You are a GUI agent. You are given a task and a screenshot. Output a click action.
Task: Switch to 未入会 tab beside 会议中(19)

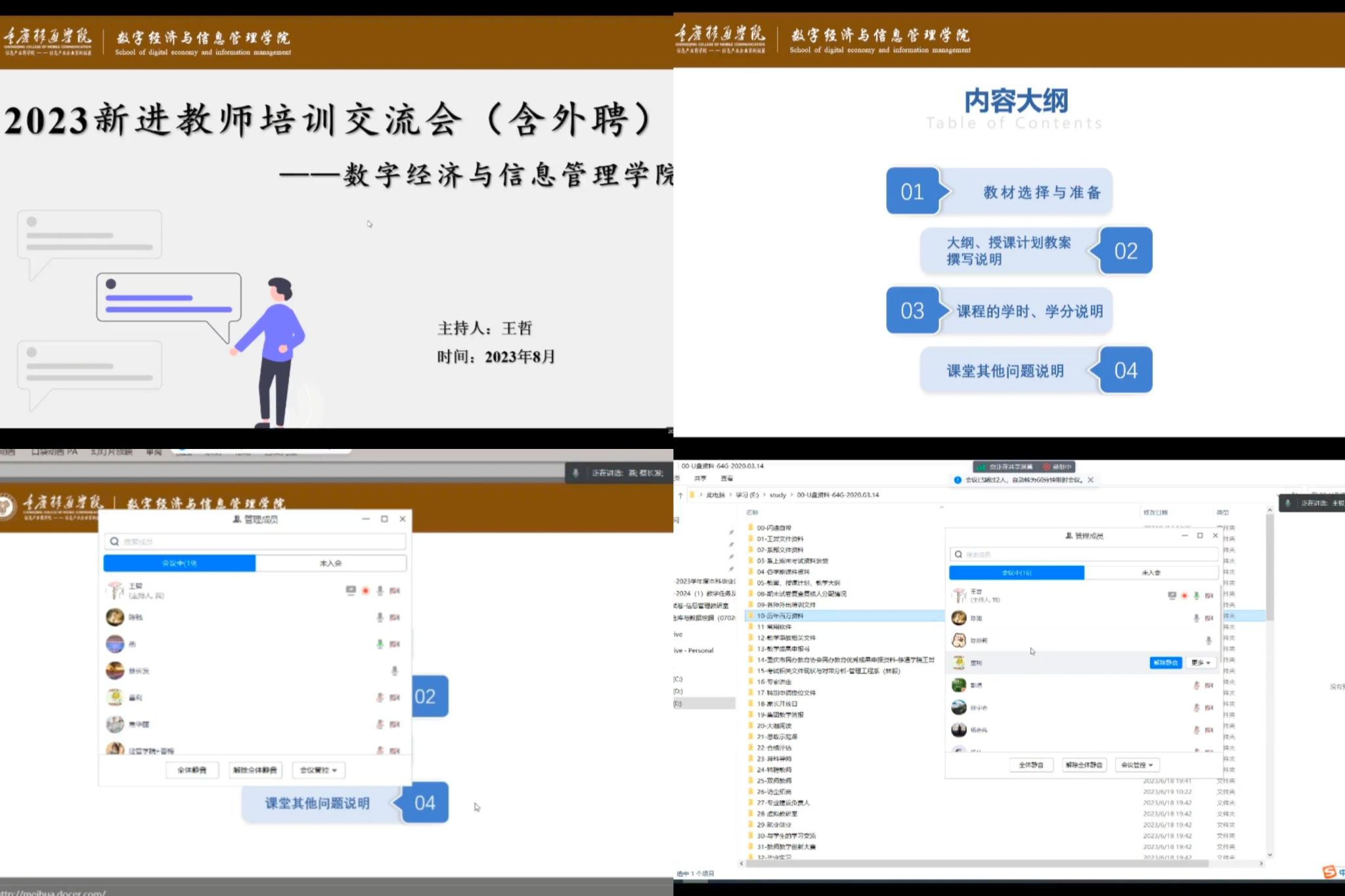330,563
